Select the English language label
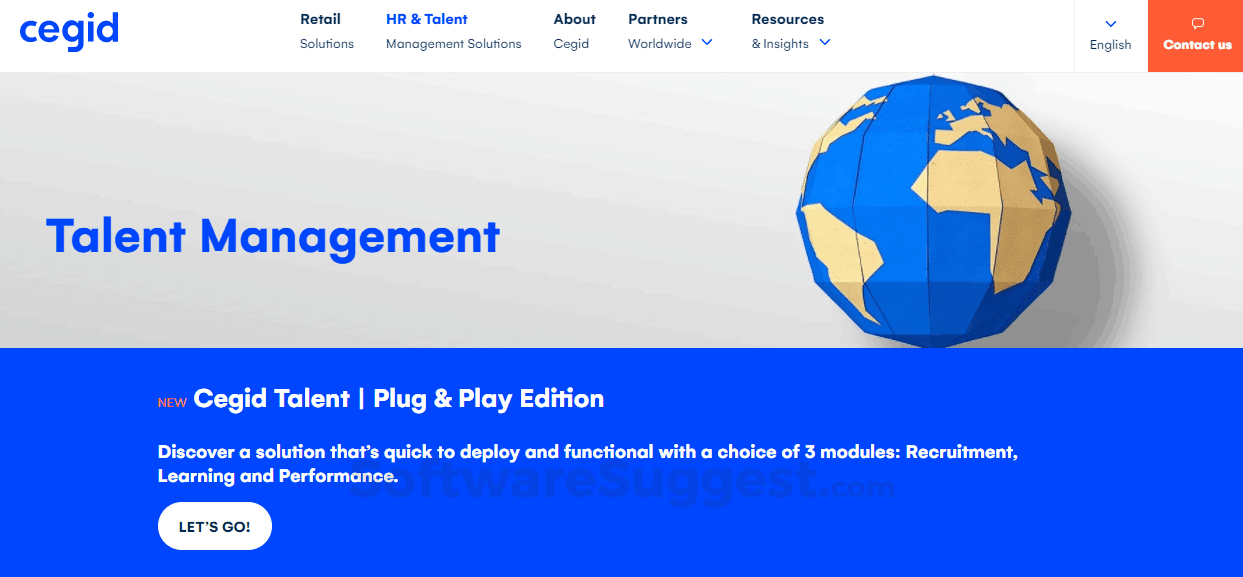Image resolution: width=1243 pixels, height=577 pixels. tap(1111, 45)
